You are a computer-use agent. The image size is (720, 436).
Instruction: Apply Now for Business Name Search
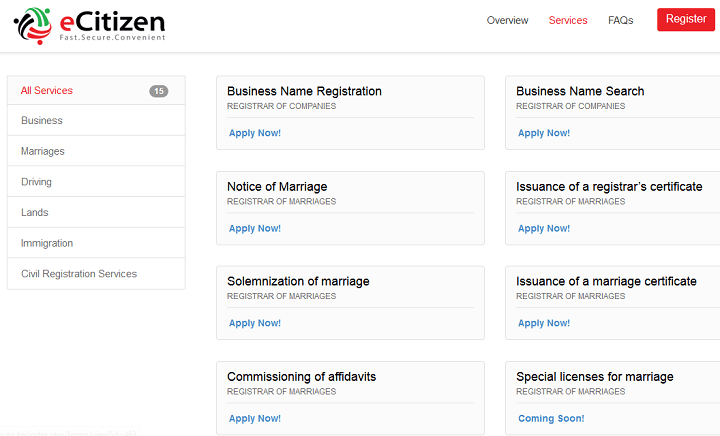[544, 133]
